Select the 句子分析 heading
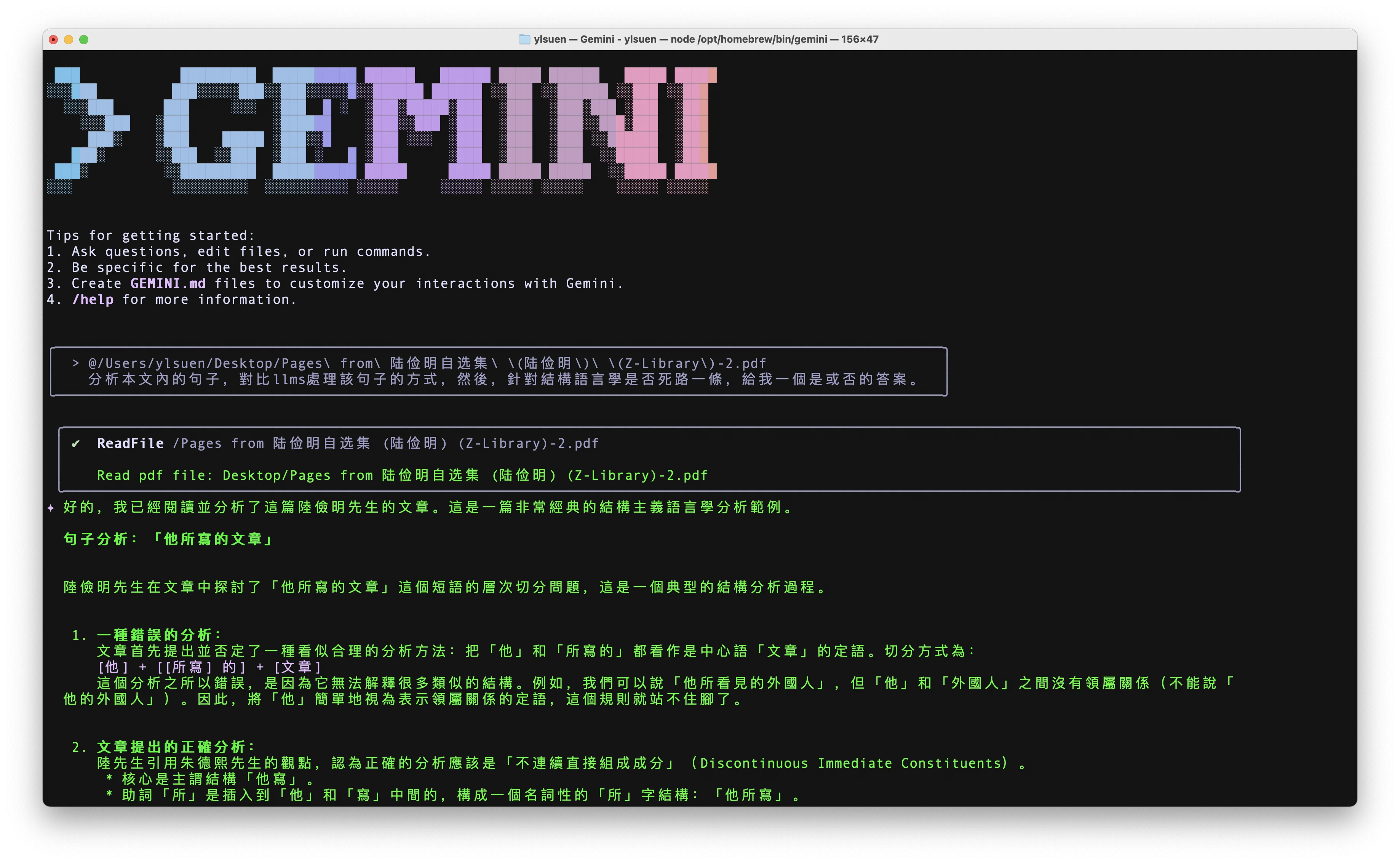1400x863 pixels. coord(167,539)
